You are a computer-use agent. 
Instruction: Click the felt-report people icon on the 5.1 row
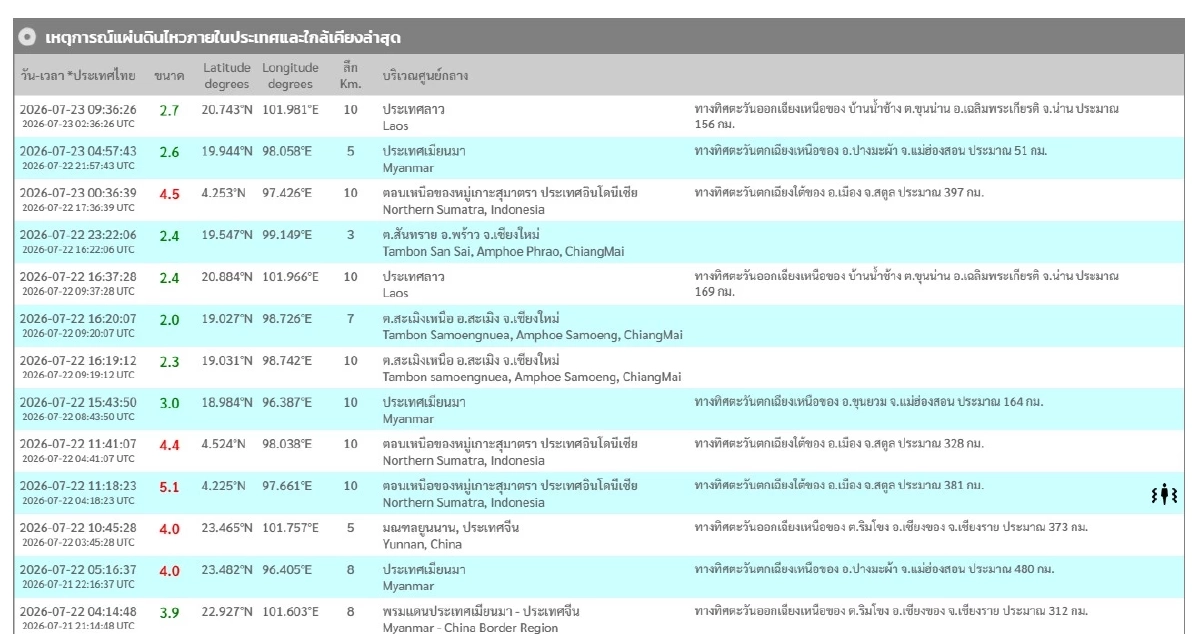(x=1164, y=493)
